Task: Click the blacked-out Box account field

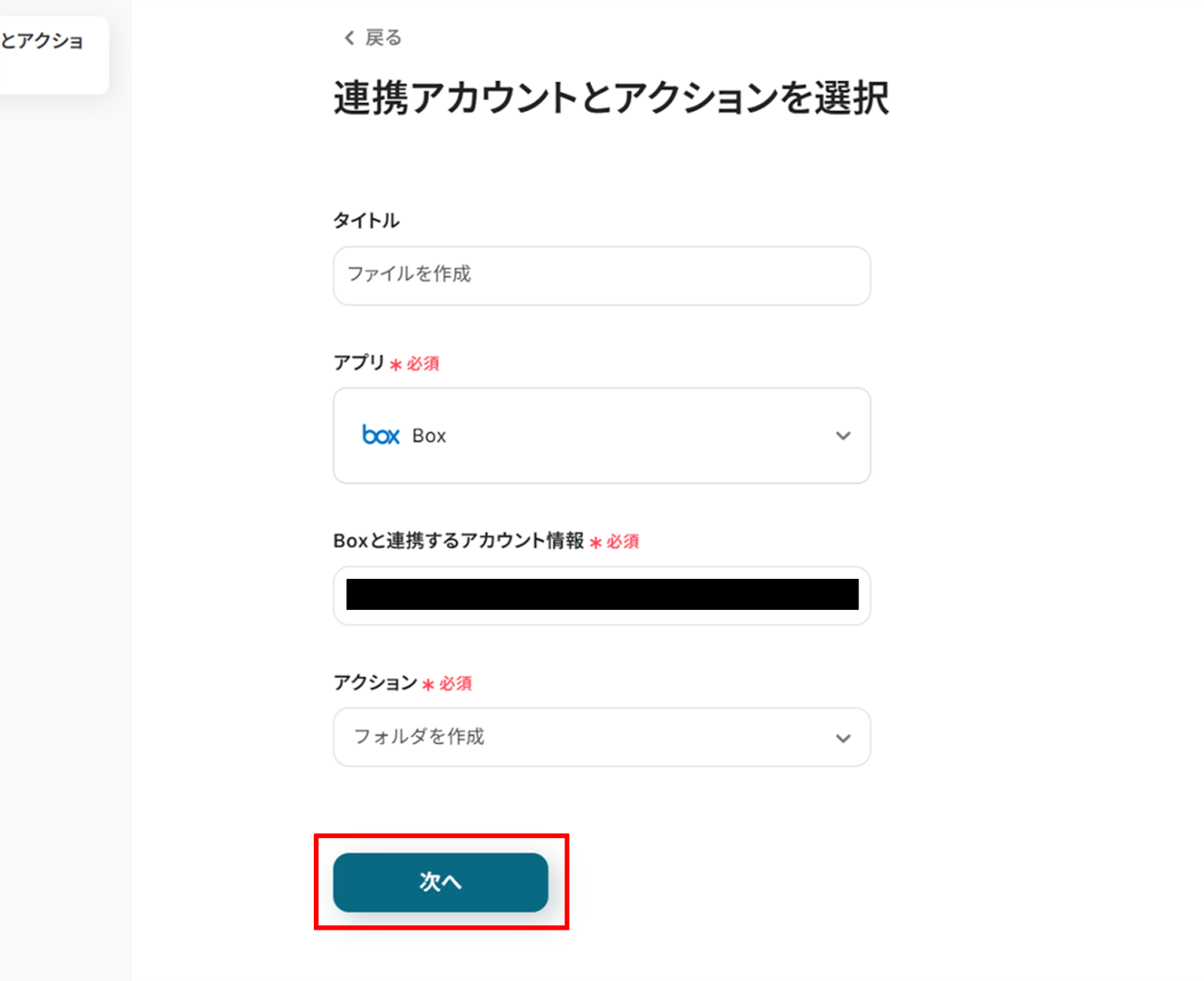Action: coord(601,595)
